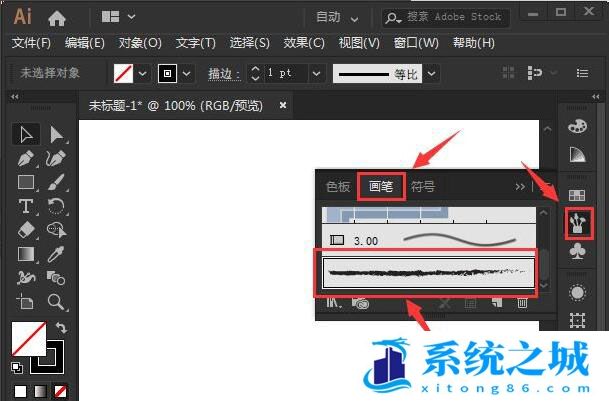Open the 对象(O) menu
Screen dimensions: 609x401
click(x=140, y=43)
